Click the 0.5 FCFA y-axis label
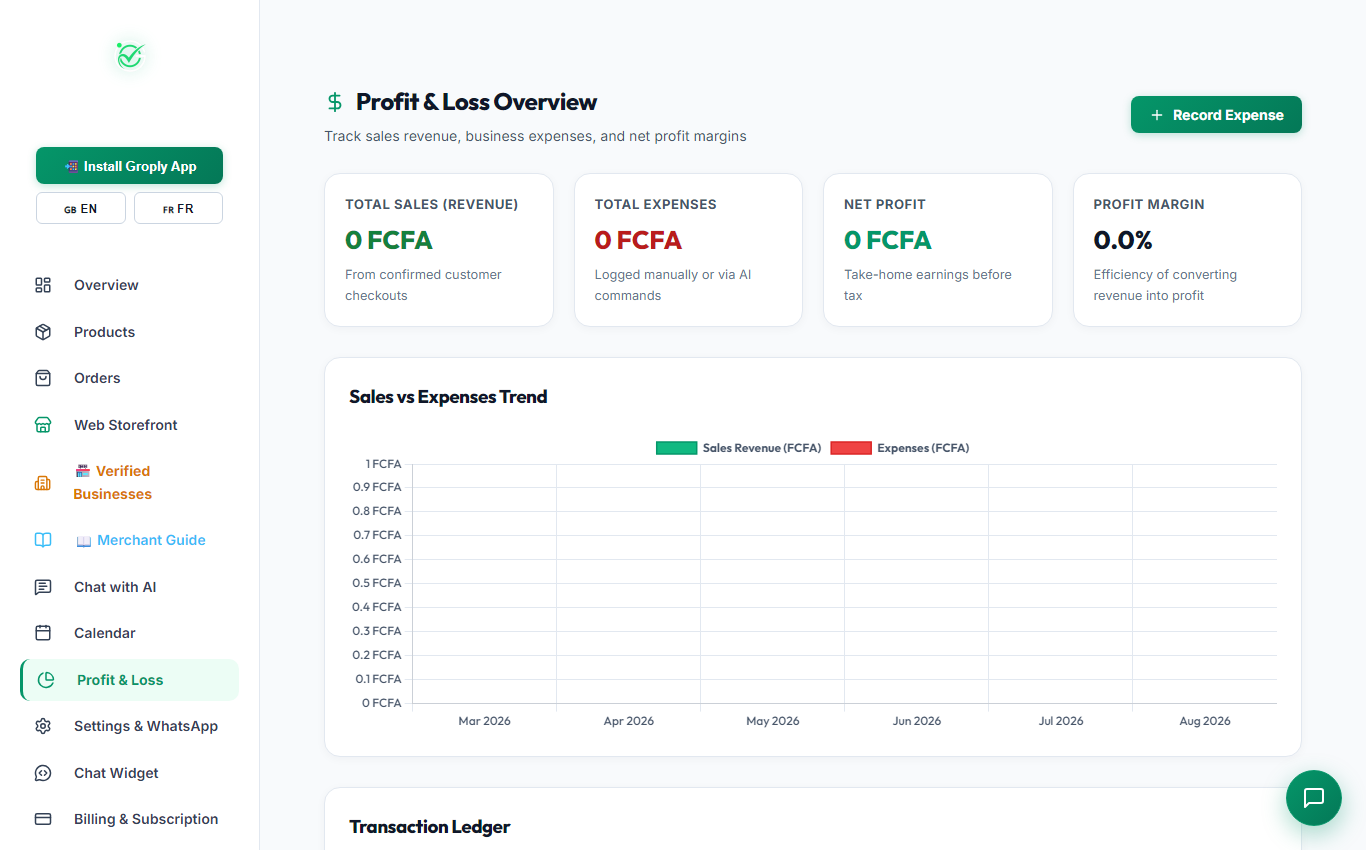 [377, 583]
